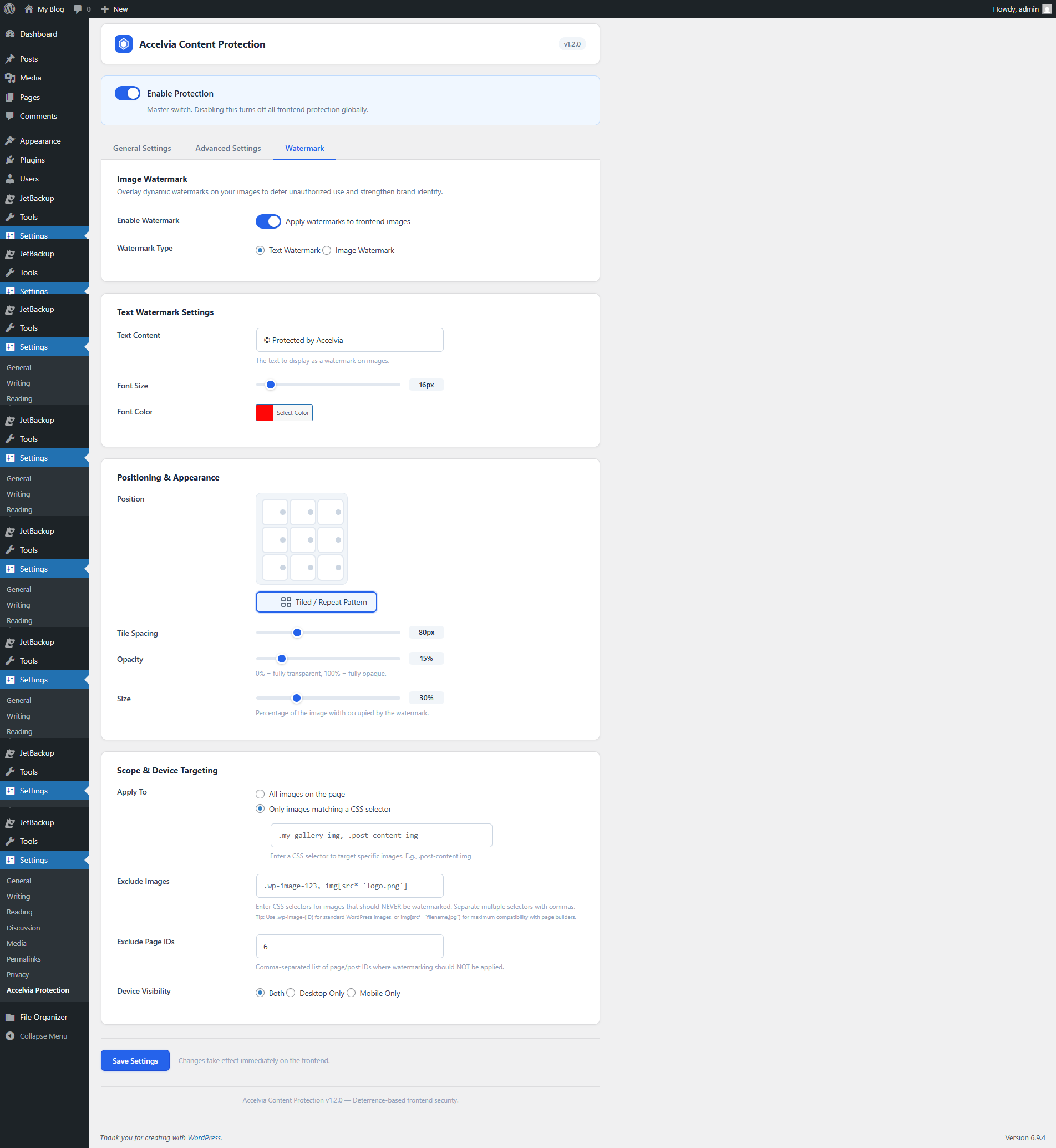The image size is (1056, 1148).
Task: Click the Save Settings button
Action: pyautogui.click(x=135, y=1060)
